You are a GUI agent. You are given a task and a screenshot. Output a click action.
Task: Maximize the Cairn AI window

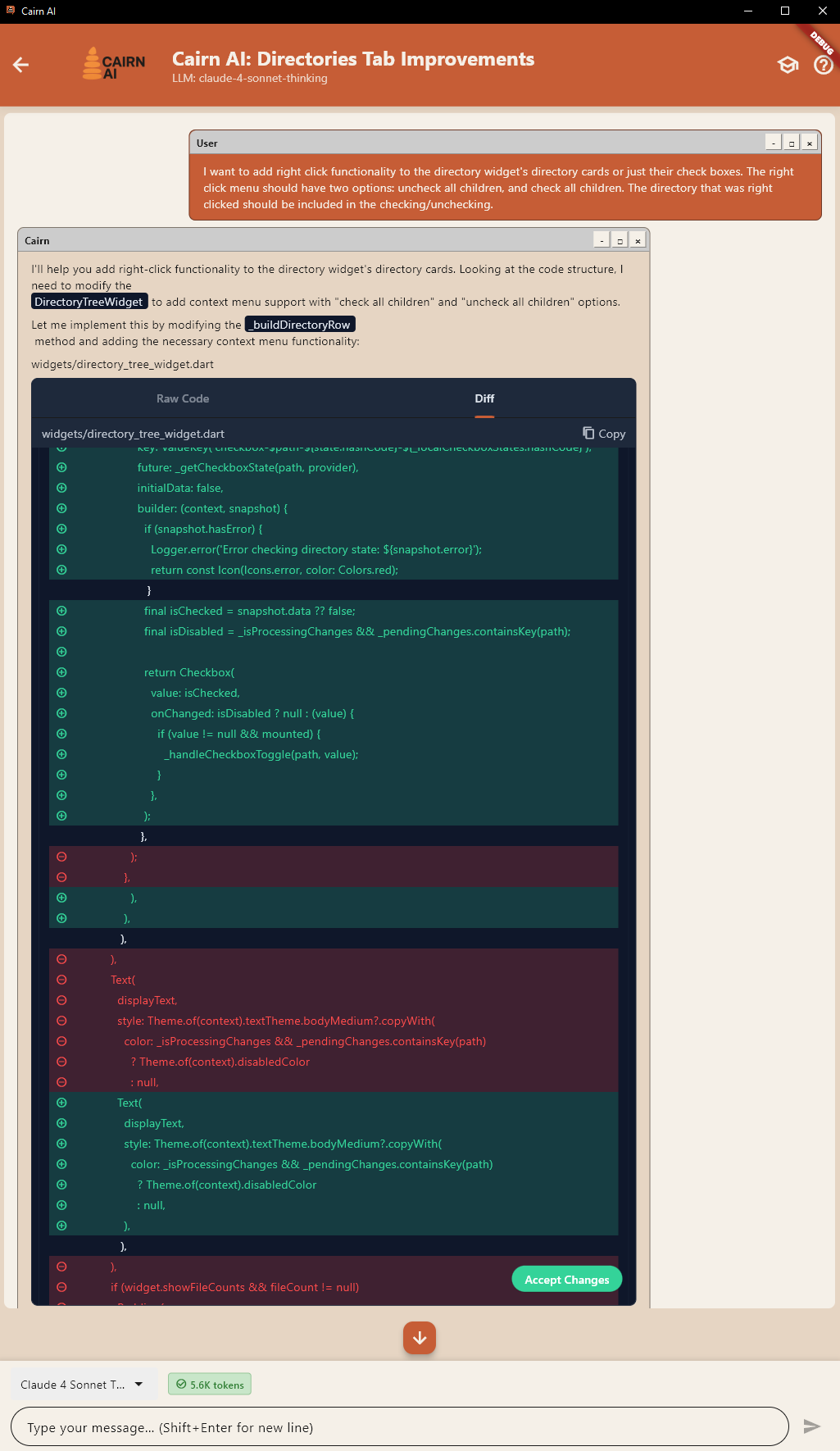coord(785,11)
